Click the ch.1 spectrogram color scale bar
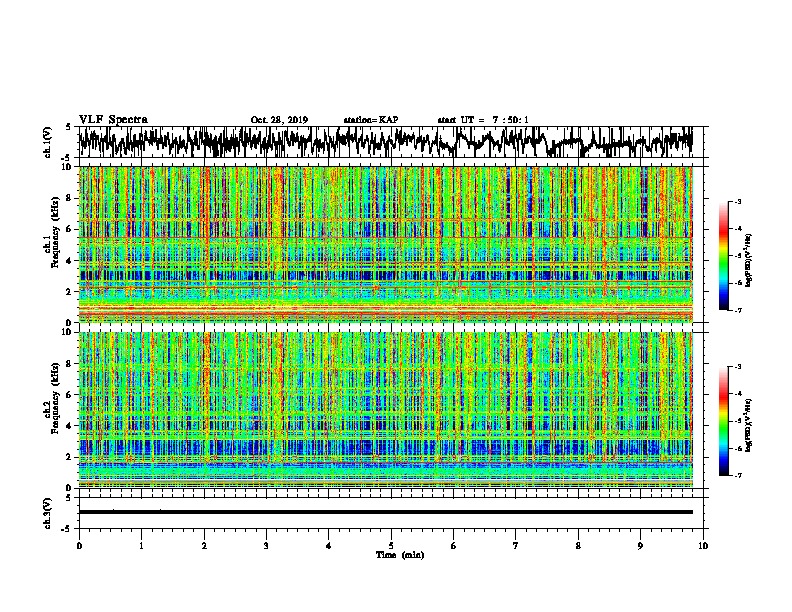Viewport: 792px width, 612px height. [x=723, y=256]
